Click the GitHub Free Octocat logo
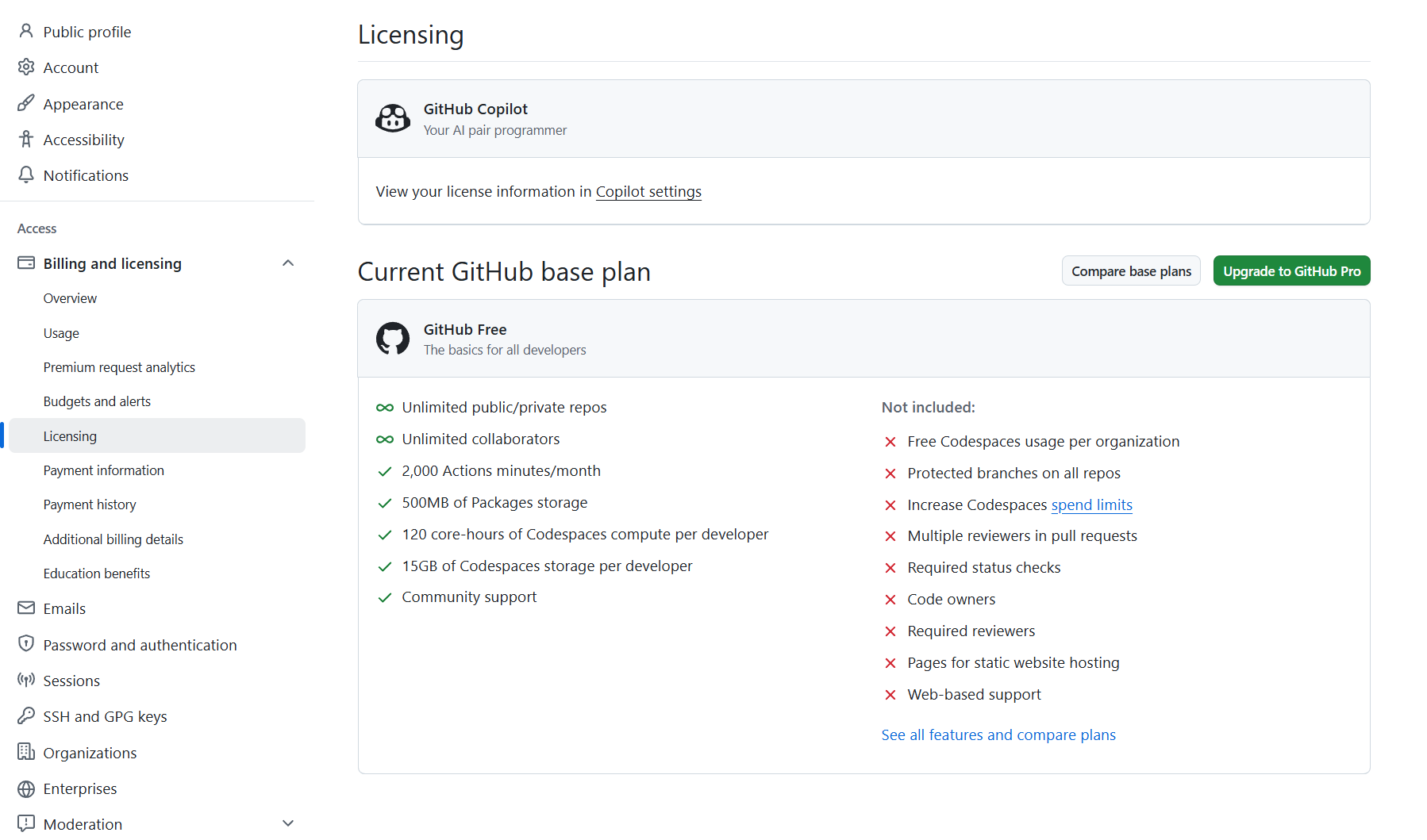The height and width of the screenshot is (840, 1427). [x=393, y=339]
